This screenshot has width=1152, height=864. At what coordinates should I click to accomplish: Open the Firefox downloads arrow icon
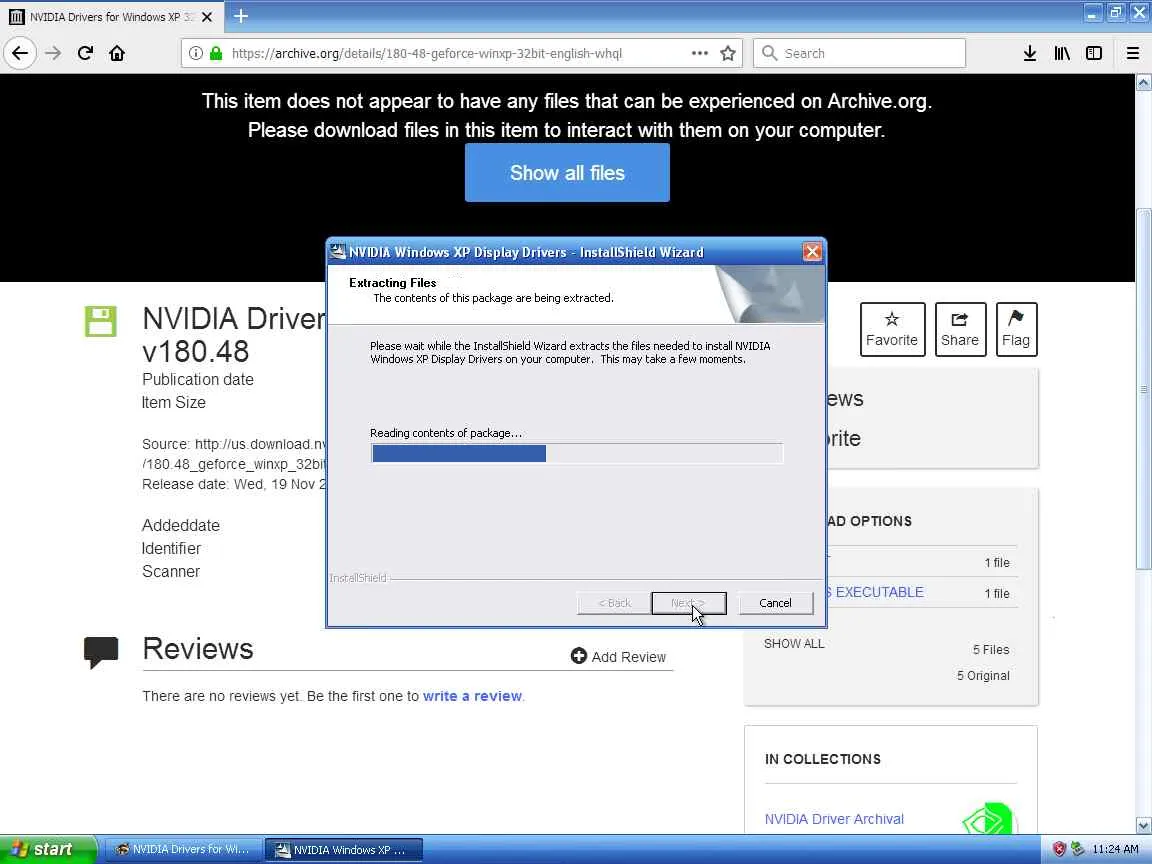1030,53
